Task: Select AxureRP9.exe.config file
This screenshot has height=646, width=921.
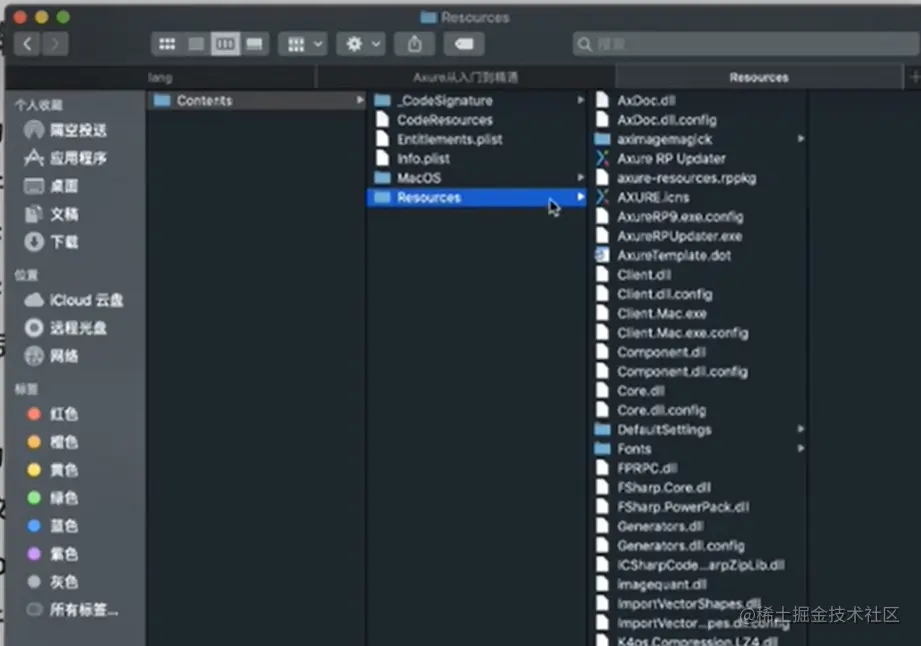Action: (x=698, y=217)
